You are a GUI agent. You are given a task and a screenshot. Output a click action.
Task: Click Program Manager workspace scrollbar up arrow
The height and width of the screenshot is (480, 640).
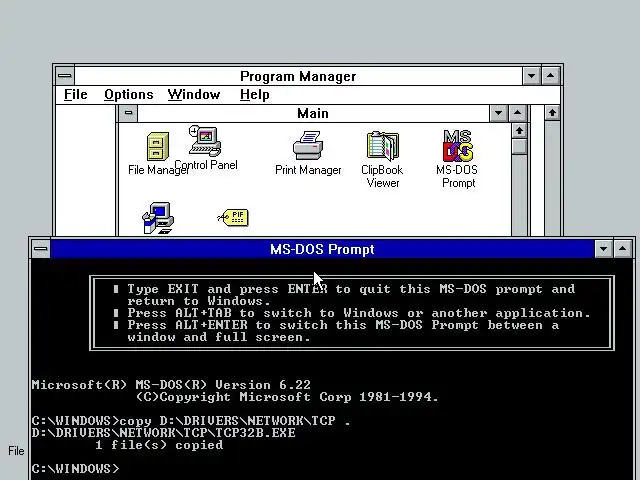pos(552,113)
